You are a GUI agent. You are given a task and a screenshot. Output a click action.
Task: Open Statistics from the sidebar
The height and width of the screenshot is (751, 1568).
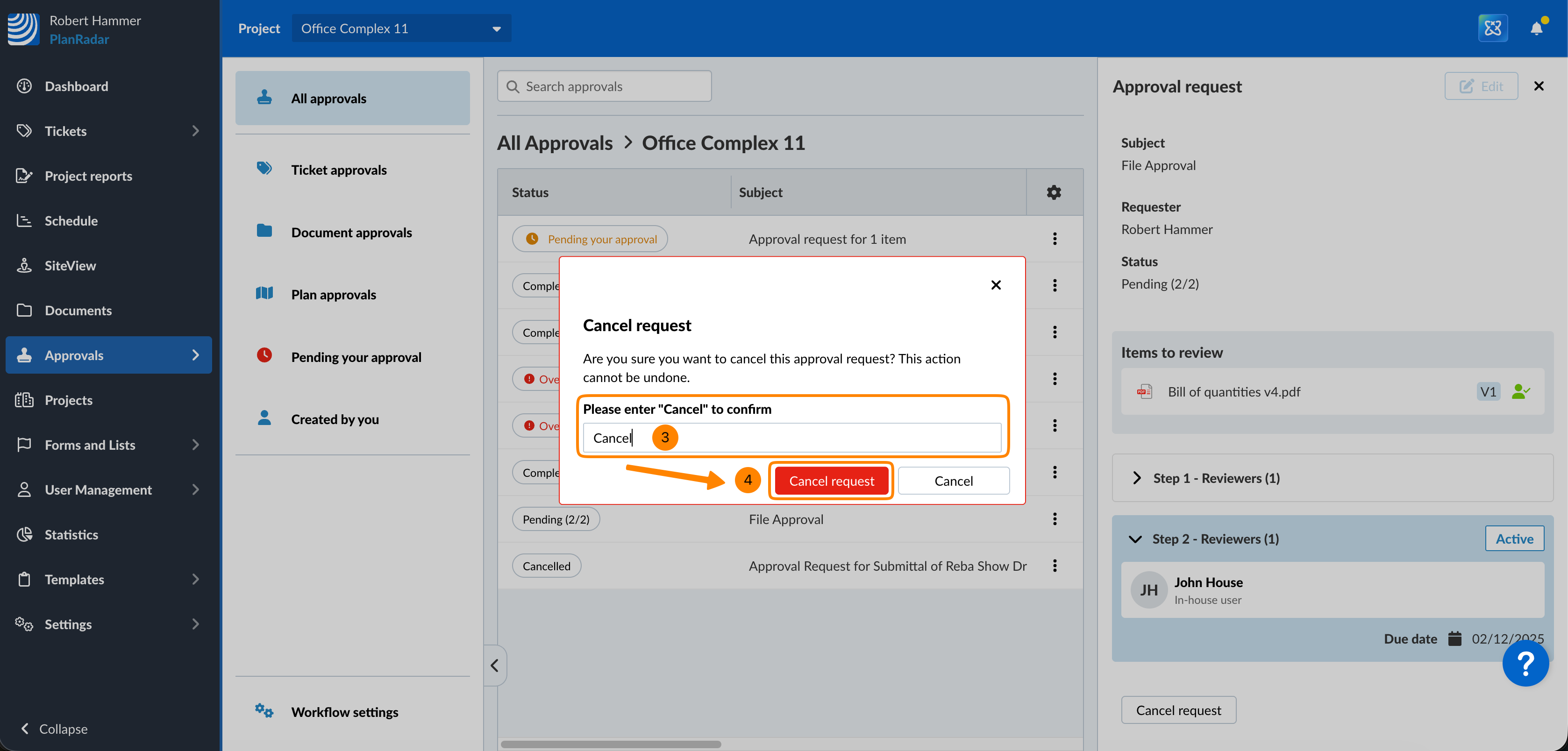[71, 534]
